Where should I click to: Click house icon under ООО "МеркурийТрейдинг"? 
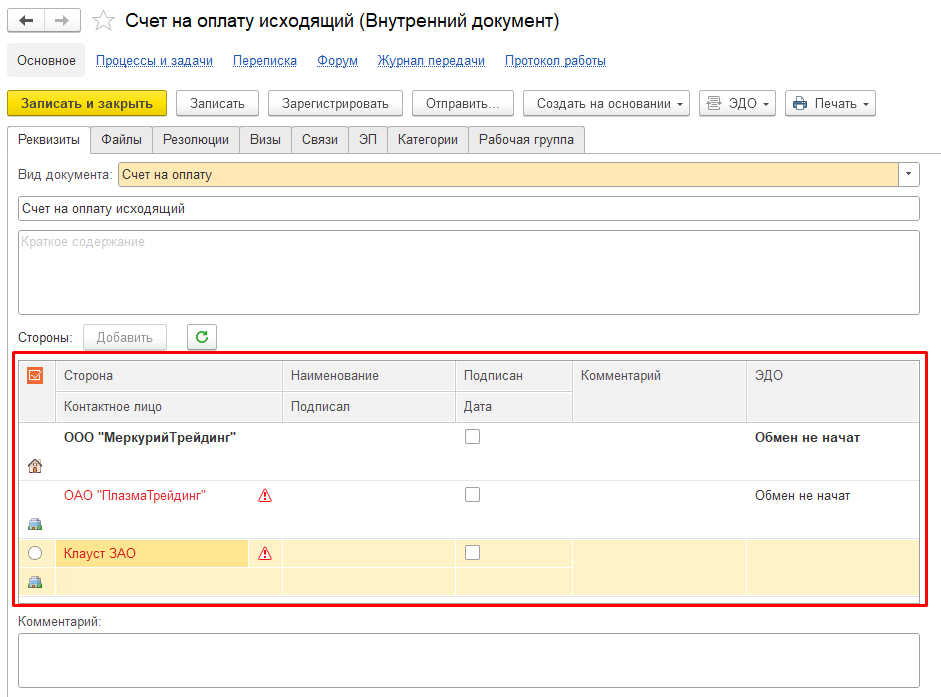(35, 466)
